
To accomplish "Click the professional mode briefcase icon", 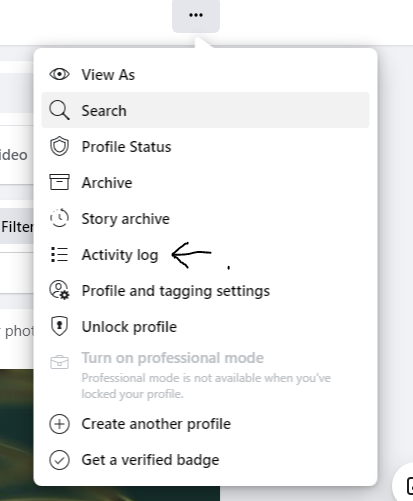I will point(59,362).
